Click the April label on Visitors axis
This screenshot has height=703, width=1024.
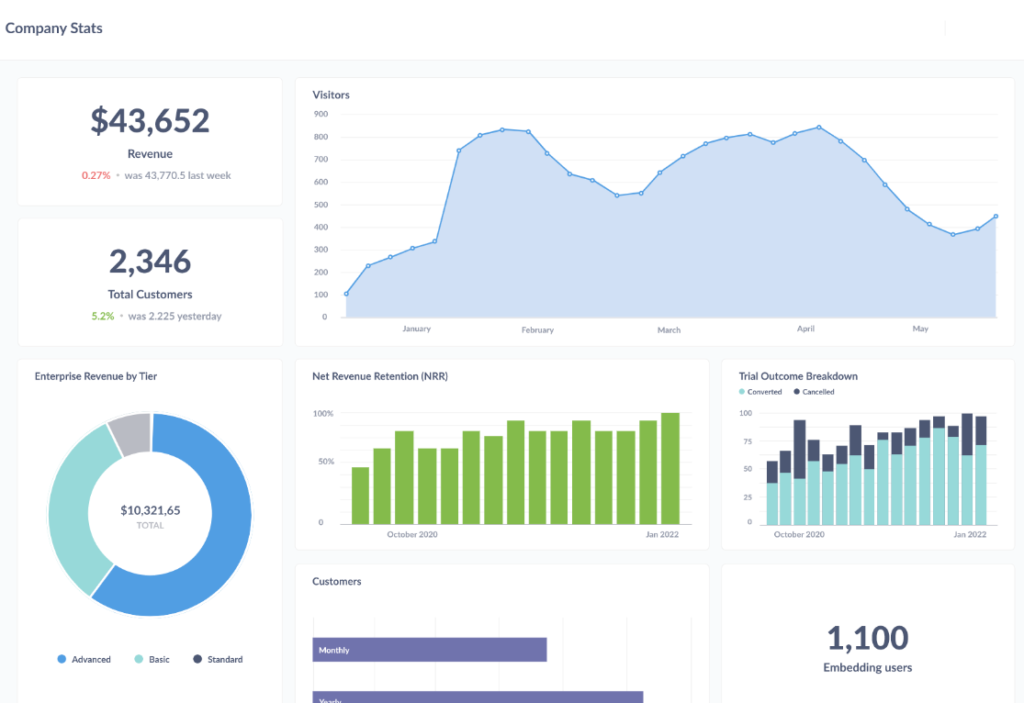coord(805,329)
